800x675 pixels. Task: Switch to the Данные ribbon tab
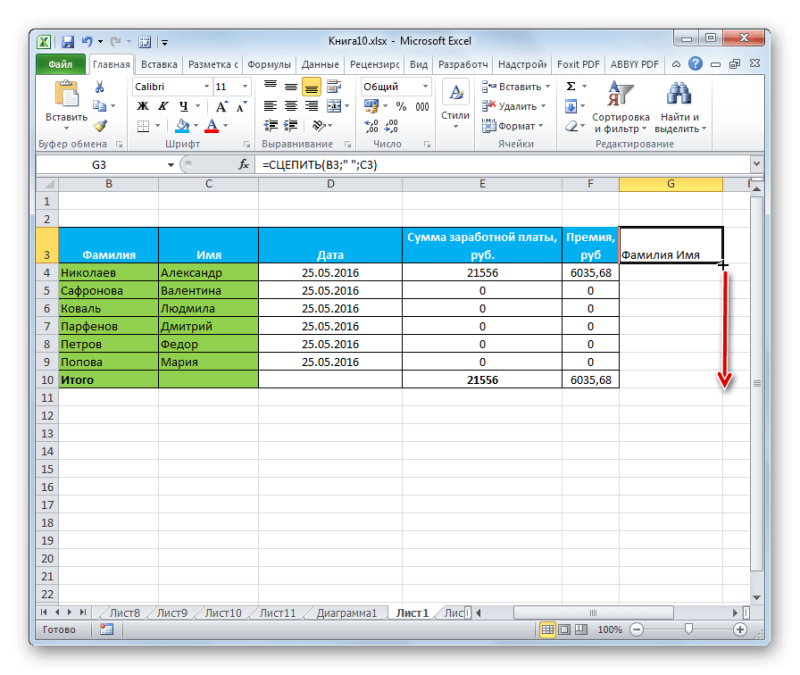click(x=320, y=64)
